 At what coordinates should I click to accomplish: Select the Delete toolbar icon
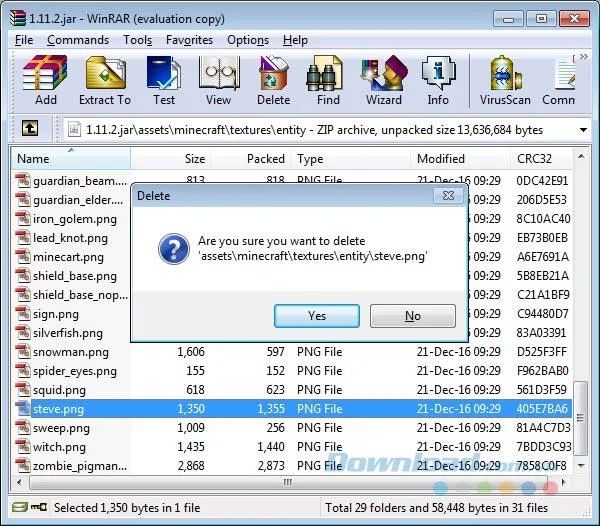click(273, 80)
